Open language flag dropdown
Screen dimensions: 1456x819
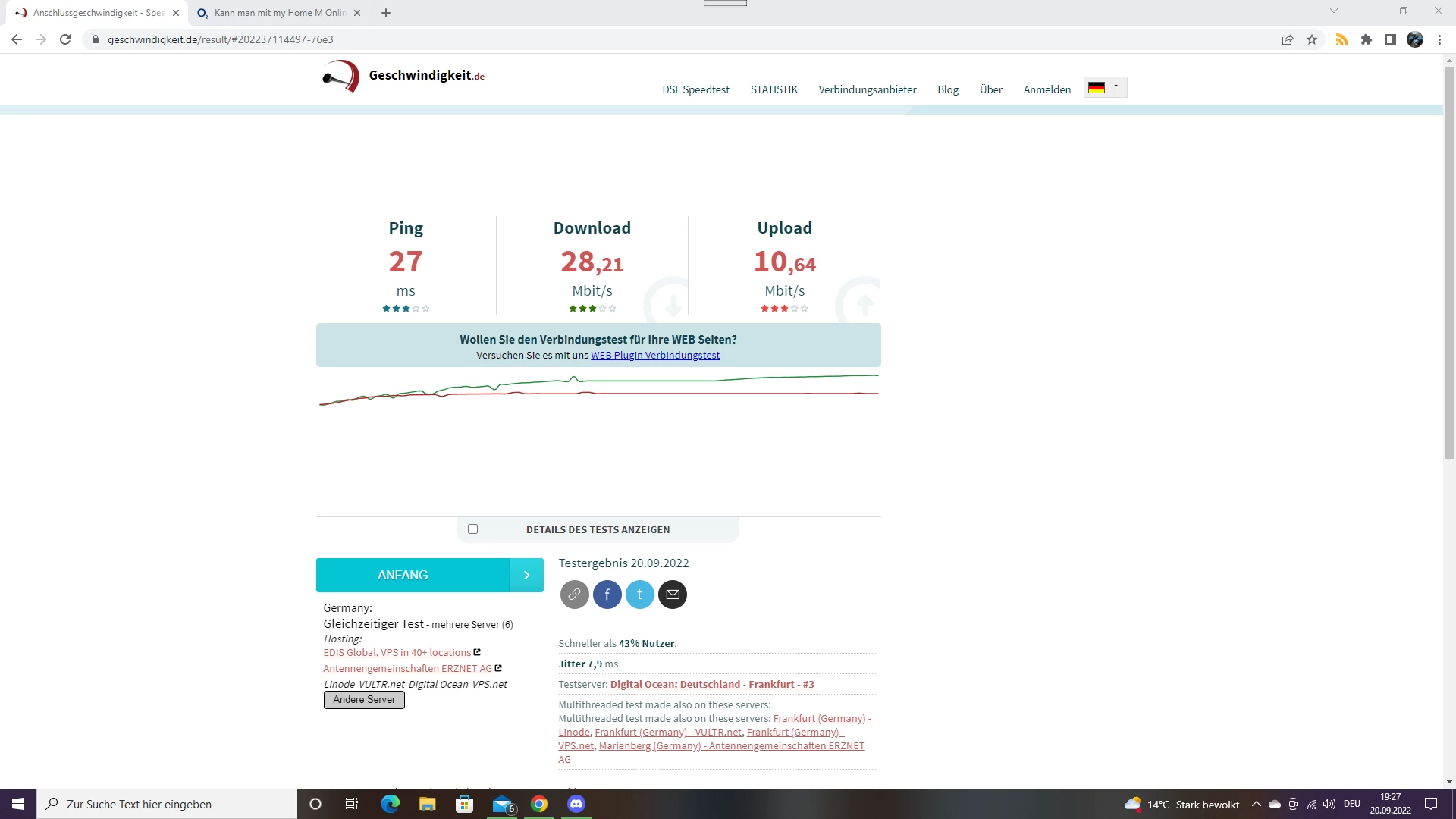pos(1105,87)
